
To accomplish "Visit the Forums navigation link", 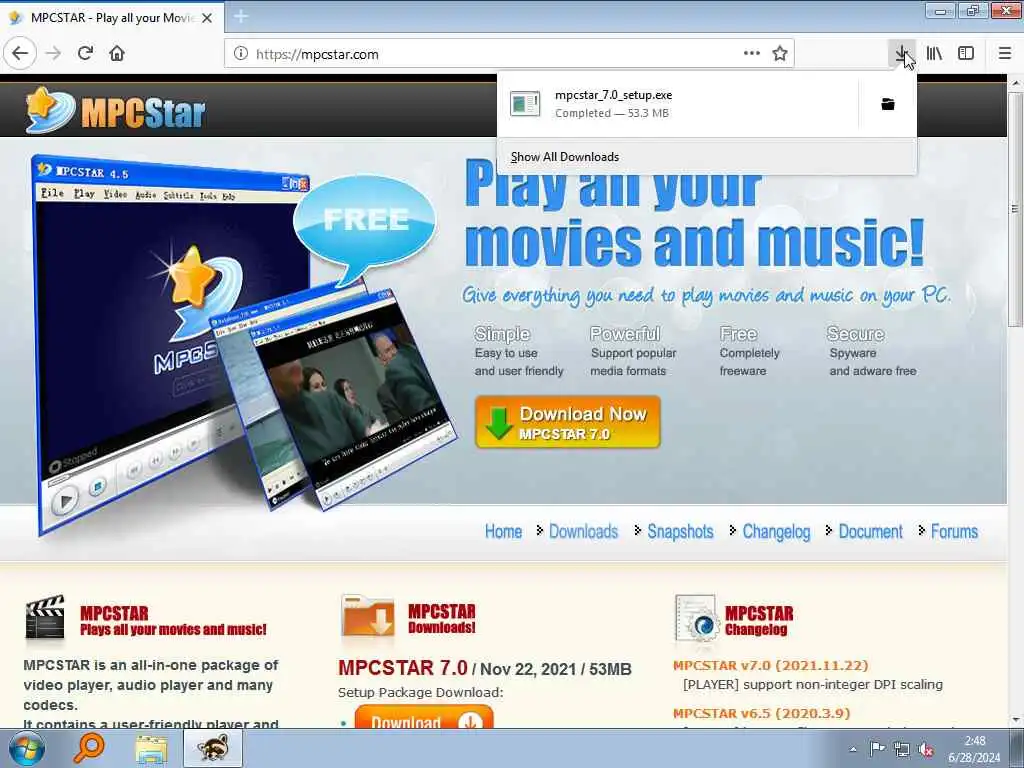I will pos(954,532).
